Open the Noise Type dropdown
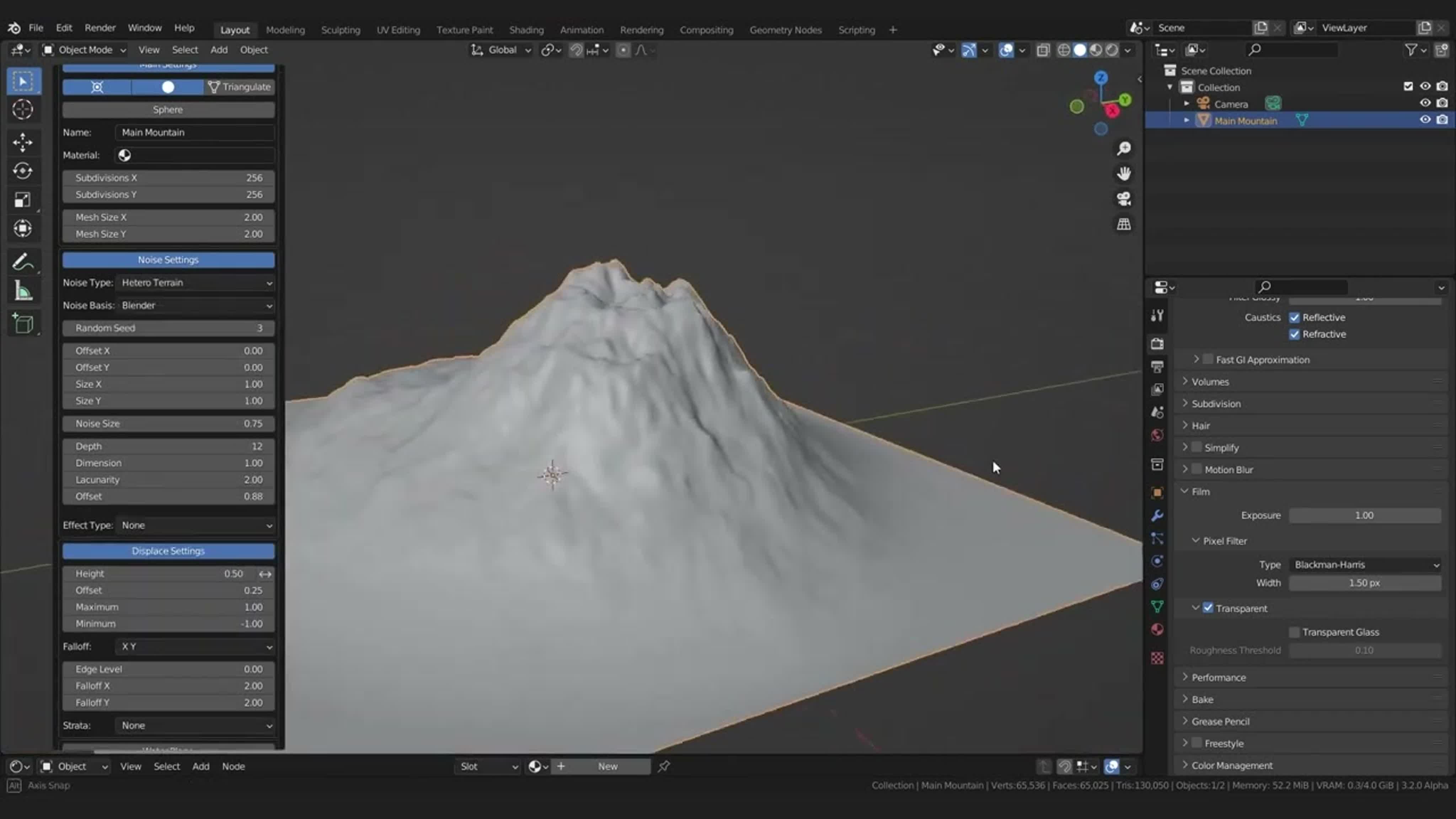1456x819 pixels. (195, 283)
